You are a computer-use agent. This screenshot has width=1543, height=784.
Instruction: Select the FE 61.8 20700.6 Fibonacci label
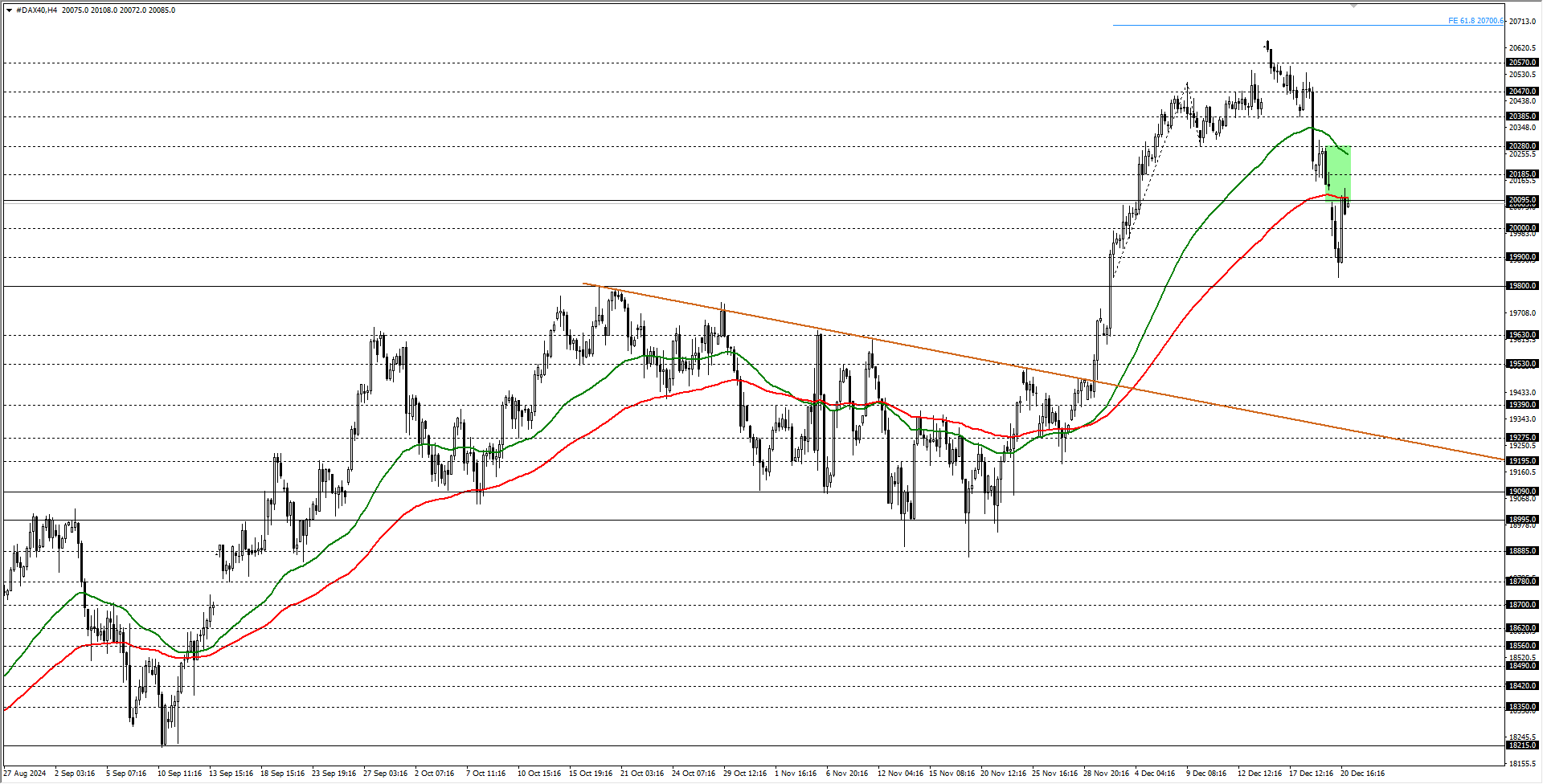pos(1475,21)
